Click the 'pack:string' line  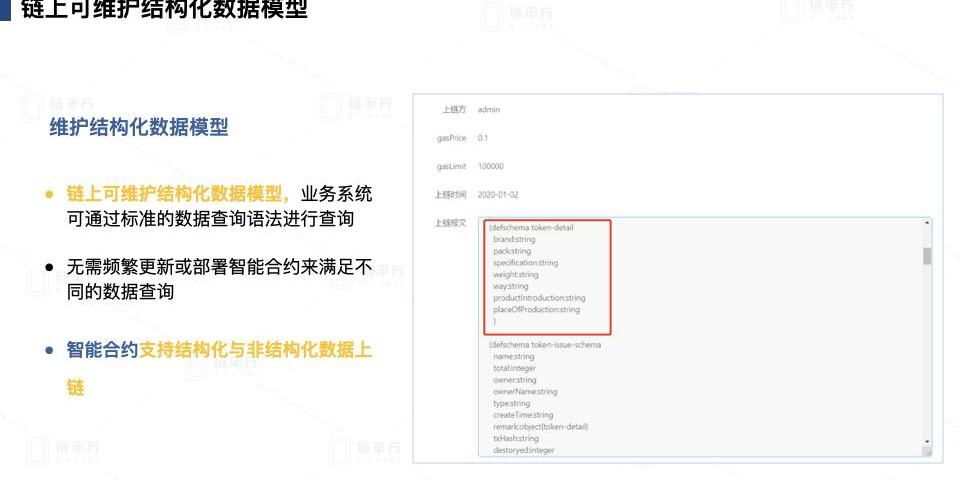512,251
